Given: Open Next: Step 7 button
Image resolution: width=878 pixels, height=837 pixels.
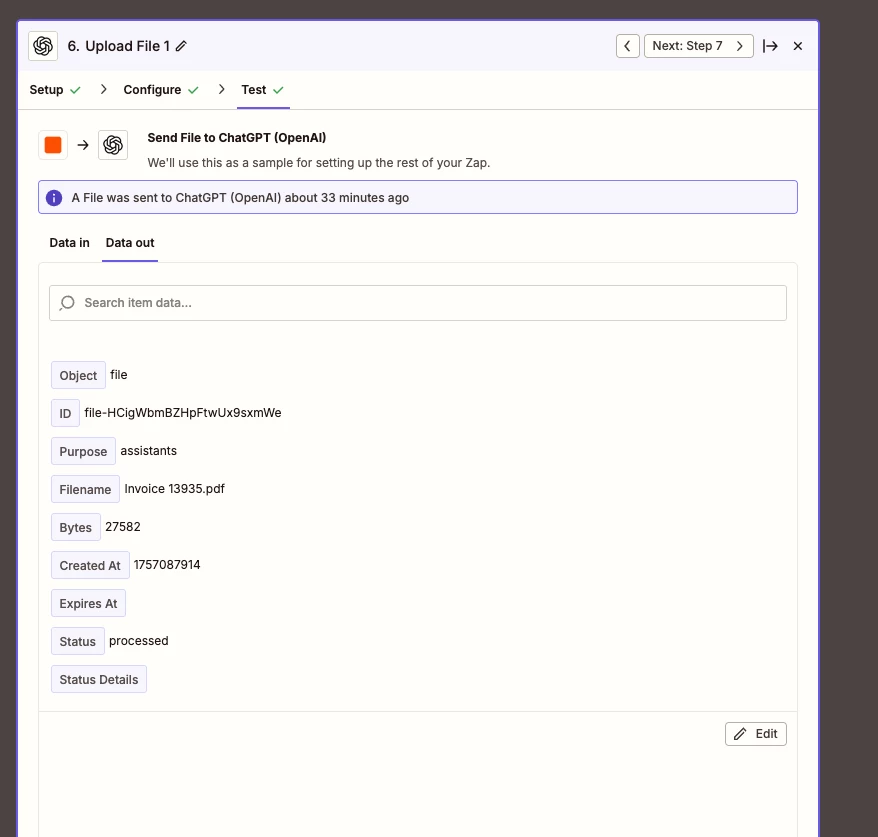Looking at the screenshot, I should click(x=698, y=46).
